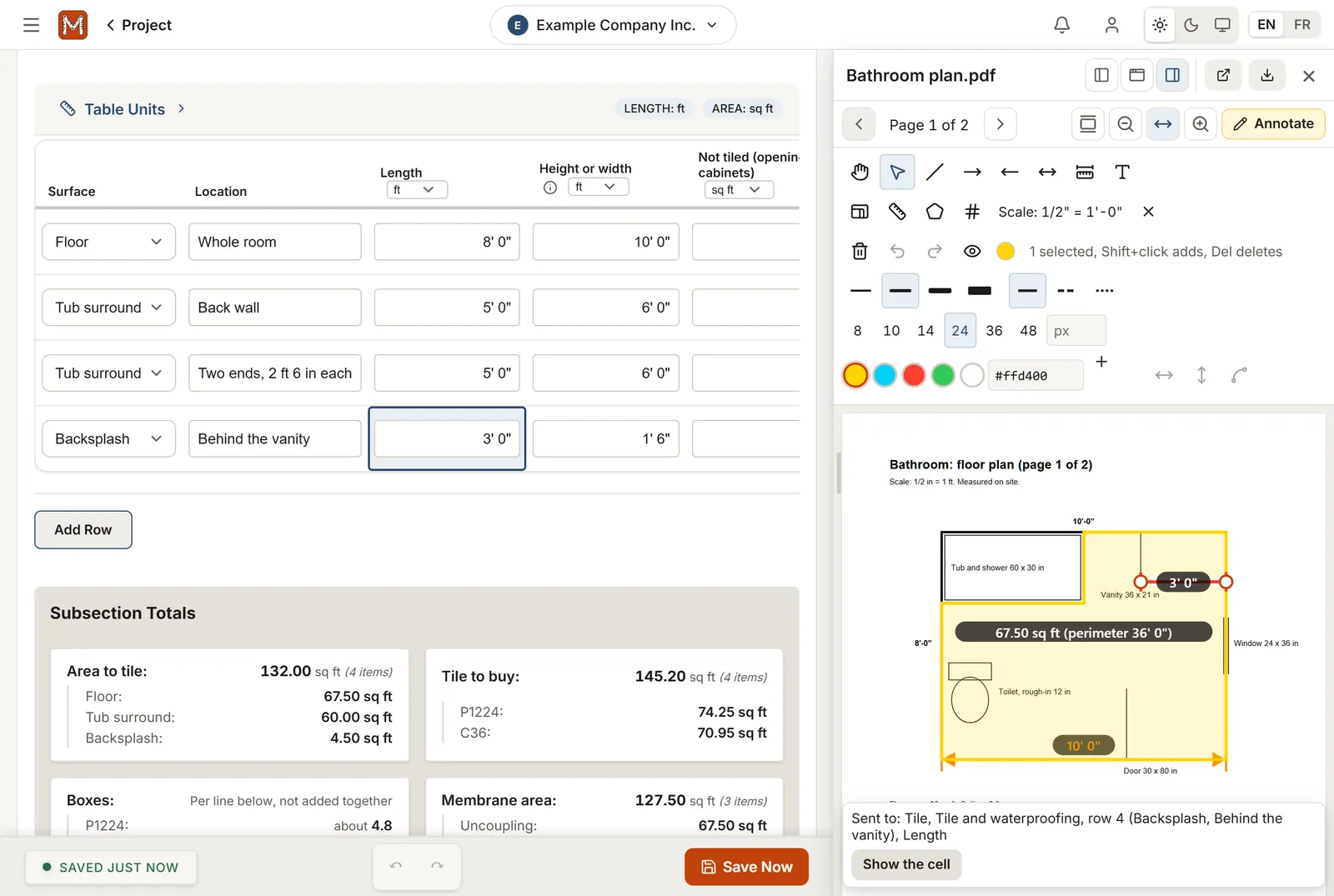Download Bathroom plan.pdf

(1267, 75)
